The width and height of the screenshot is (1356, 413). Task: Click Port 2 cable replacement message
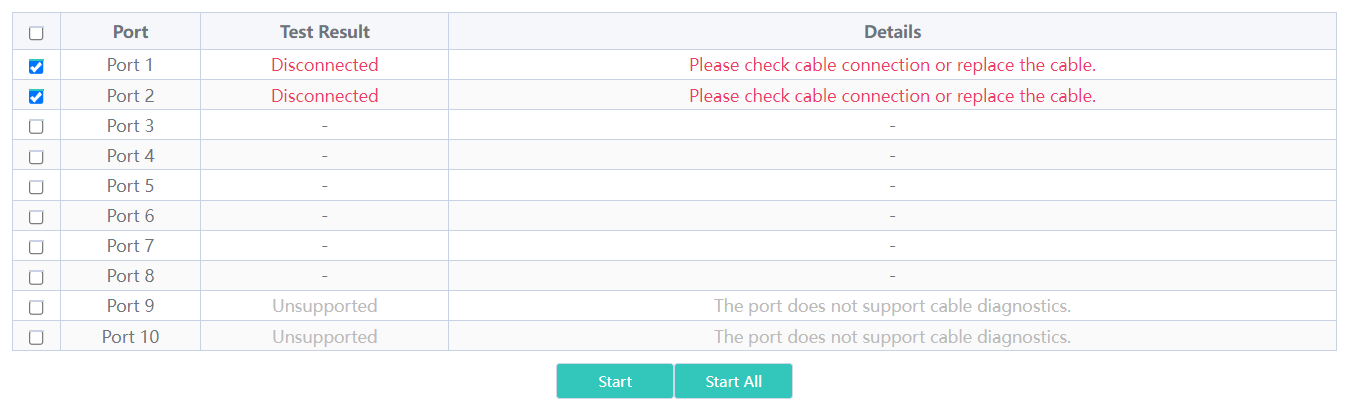coord(892,96)
